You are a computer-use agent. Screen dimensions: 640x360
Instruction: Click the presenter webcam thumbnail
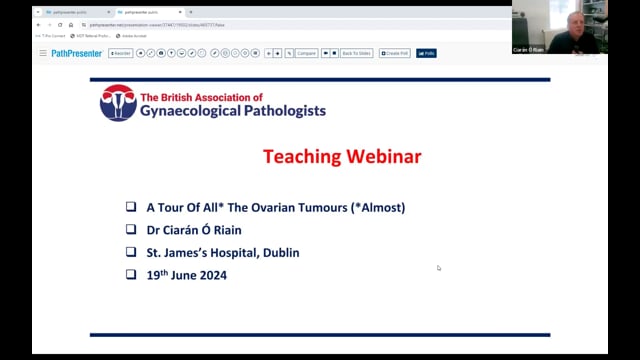click(x=560, y=27)
